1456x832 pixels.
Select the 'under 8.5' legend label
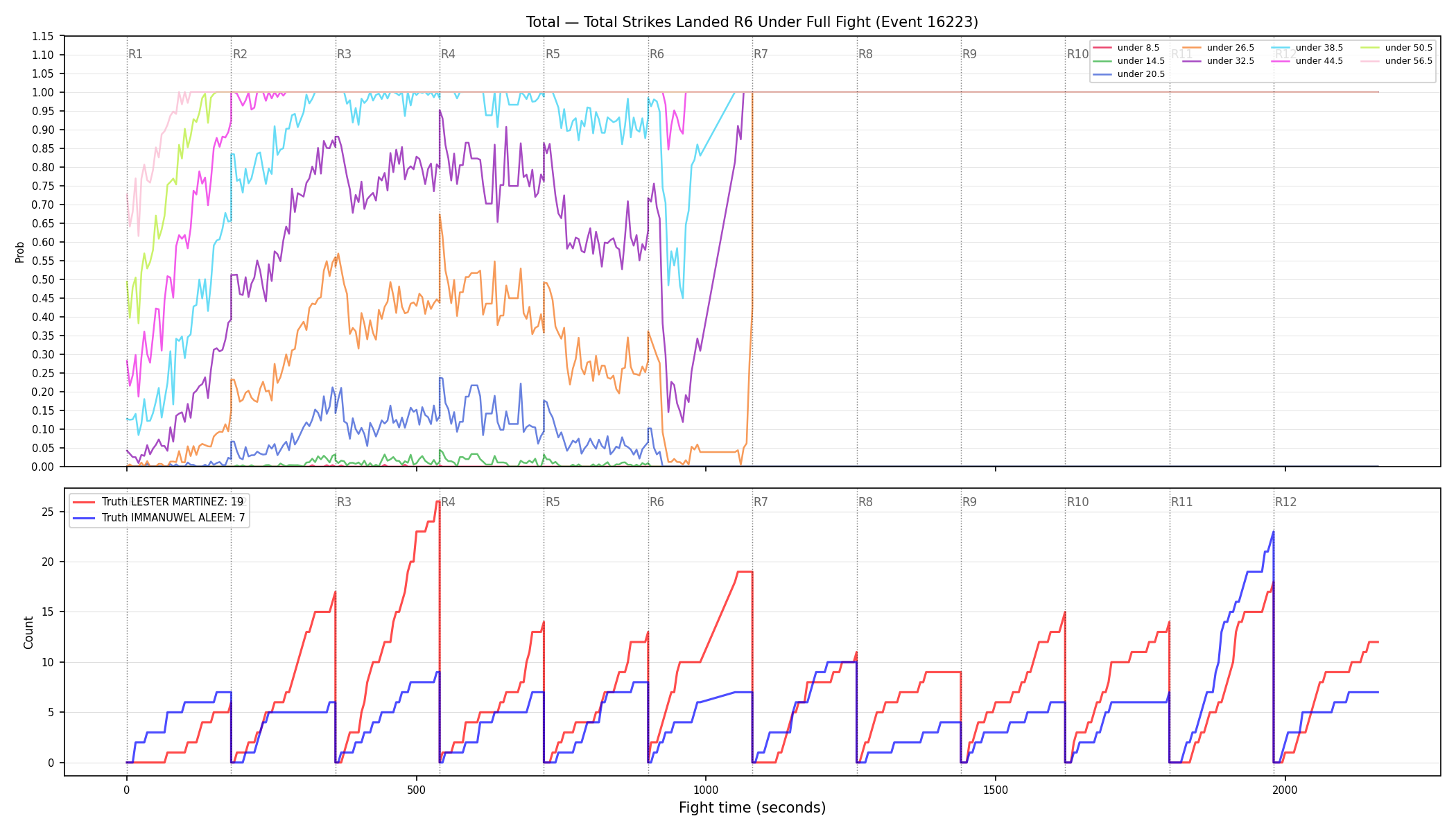(x=1138, y=48)
